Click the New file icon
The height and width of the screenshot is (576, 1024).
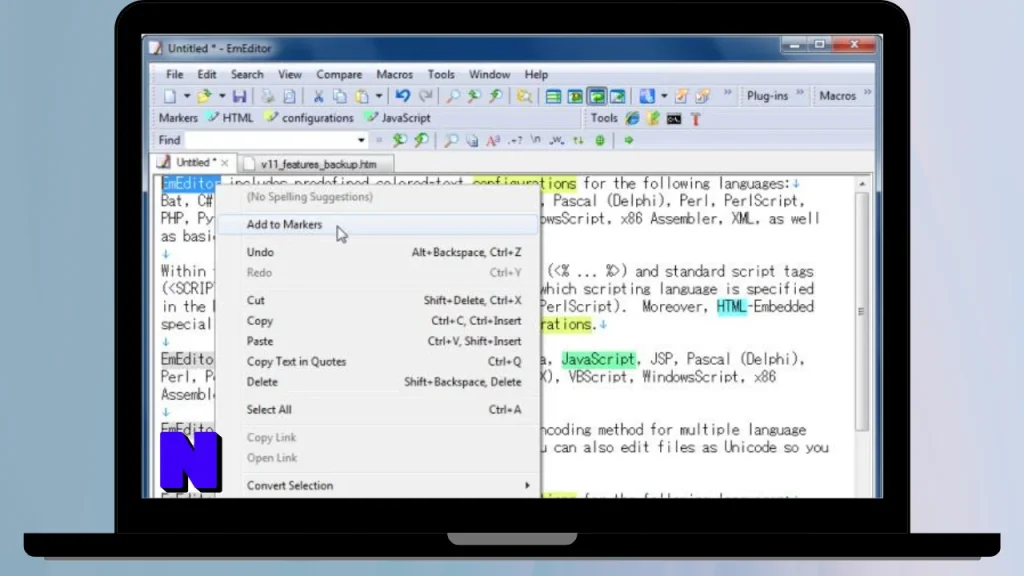coord(170,96)
